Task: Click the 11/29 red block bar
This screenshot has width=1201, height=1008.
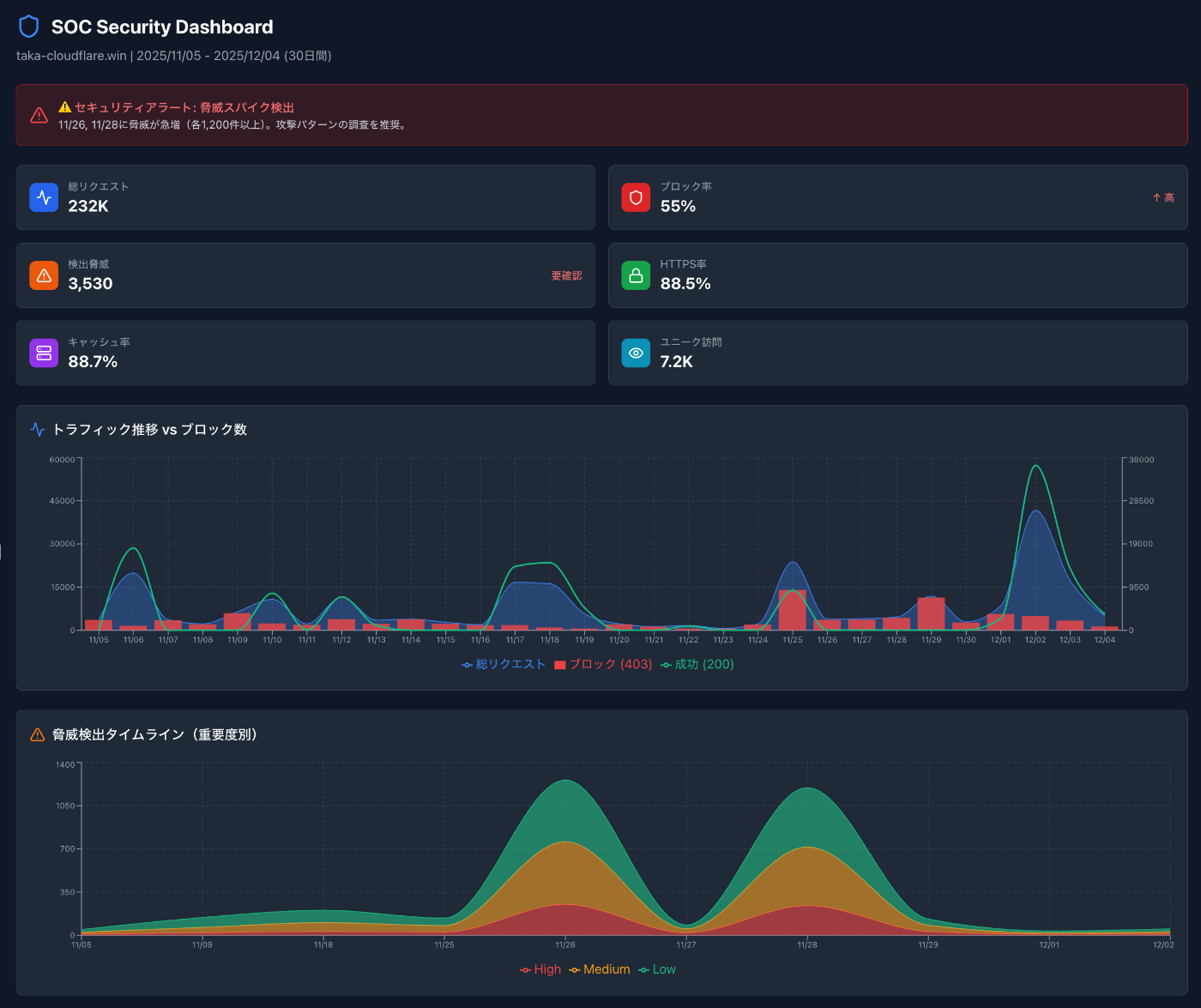Action: [931, 613]
